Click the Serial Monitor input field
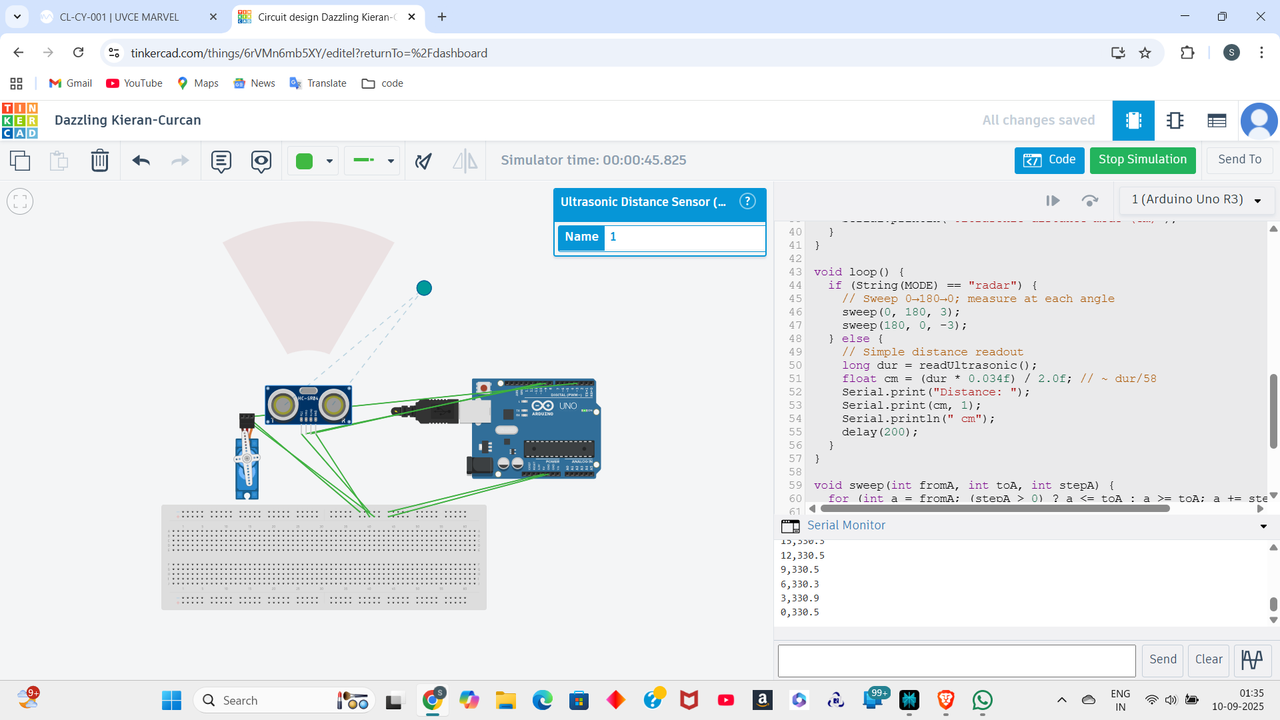1280x720 pixels. pyautogui.click(x=956, y=660)
